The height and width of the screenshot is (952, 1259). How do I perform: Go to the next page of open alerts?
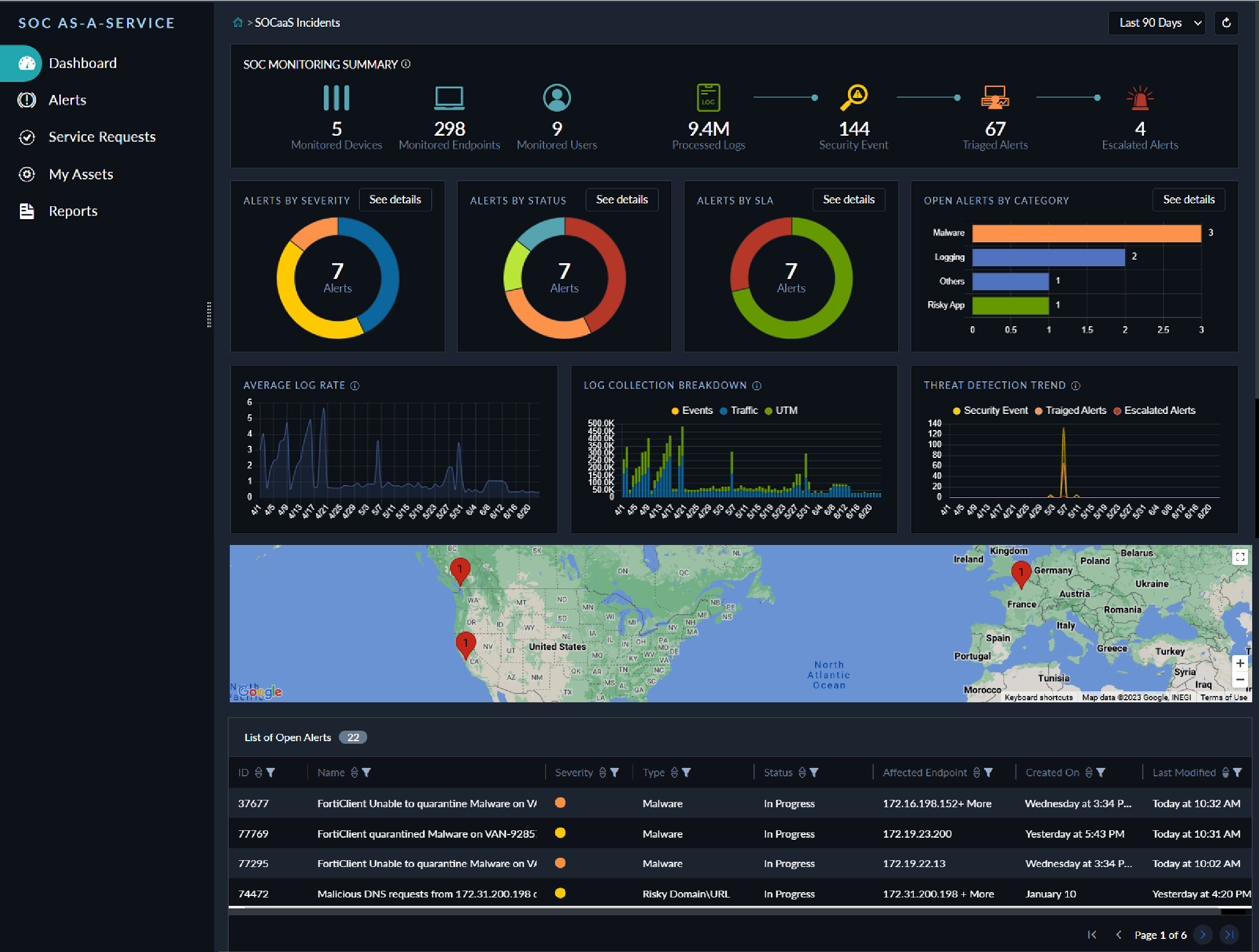tap(1203, 934)
